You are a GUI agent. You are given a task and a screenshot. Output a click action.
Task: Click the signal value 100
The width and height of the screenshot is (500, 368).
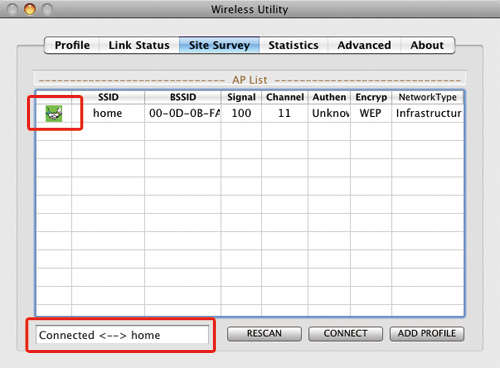(x=241, y=113)
